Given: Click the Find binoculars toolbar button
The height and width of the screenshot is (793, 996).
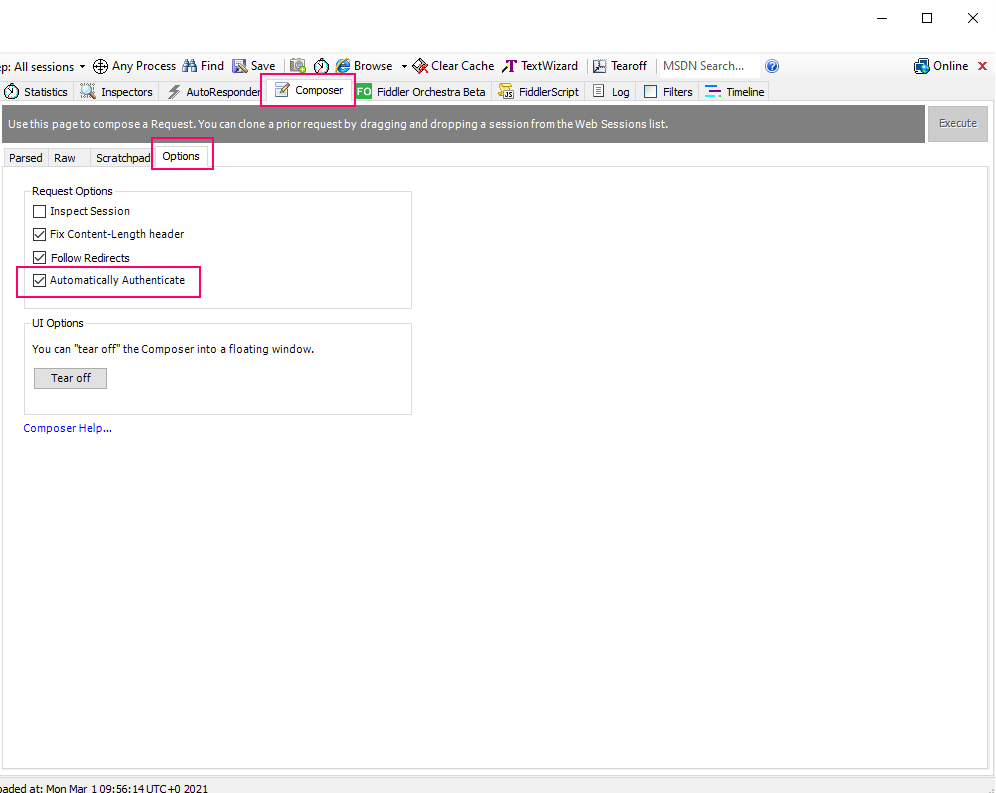Looking at the screenshot, I should pyautogui.click(x=203, y=66).
